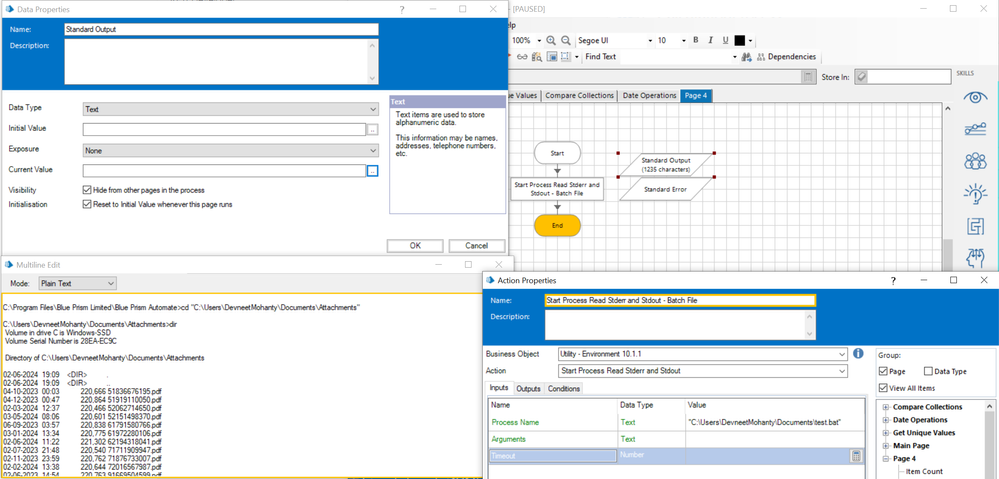This screenshot has height=479, width=999.
Task: Click the eye skill icon in sidebar
Action: point(974,97)
